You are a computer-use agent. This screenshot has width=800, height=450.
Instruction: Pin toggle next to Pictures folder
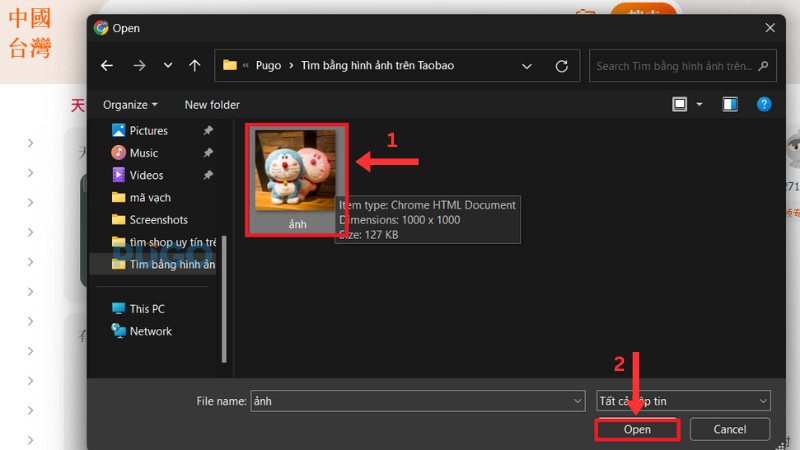click(x=208, y=131)
